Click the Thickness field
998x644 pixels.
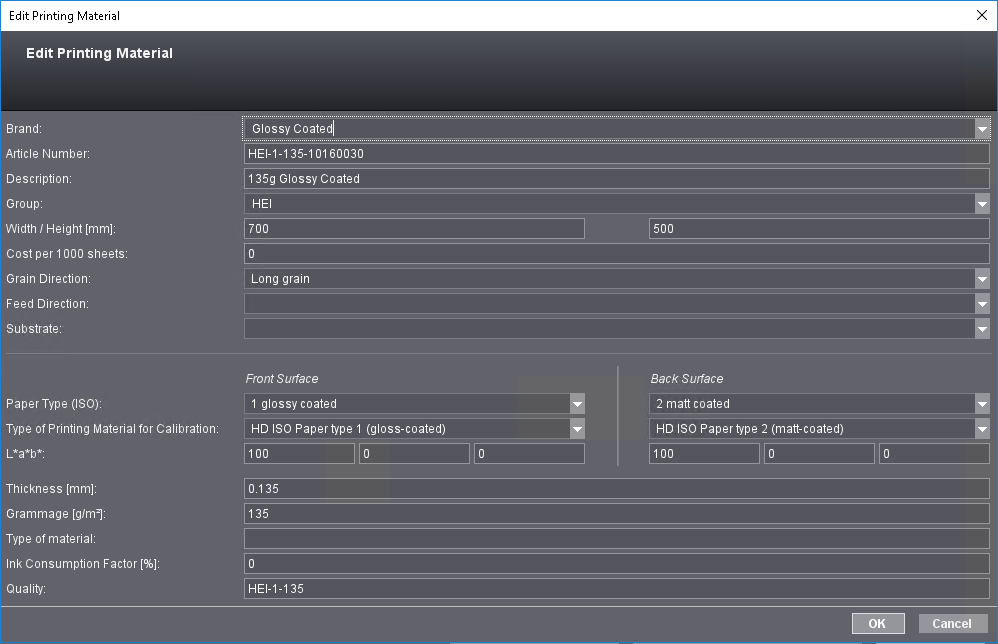pos(616,489)
